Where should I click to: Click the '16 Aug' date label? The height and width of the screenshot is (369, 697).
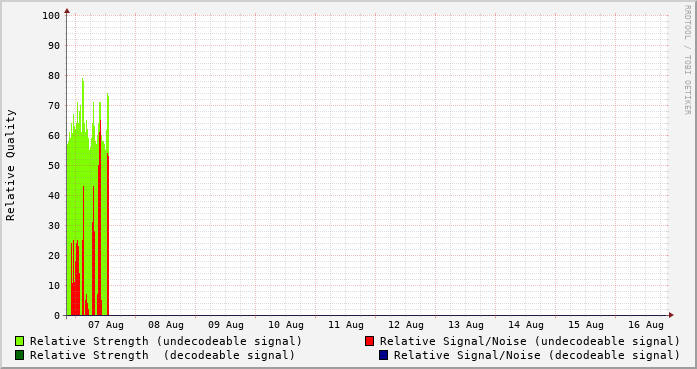click(x=646, y=325)
